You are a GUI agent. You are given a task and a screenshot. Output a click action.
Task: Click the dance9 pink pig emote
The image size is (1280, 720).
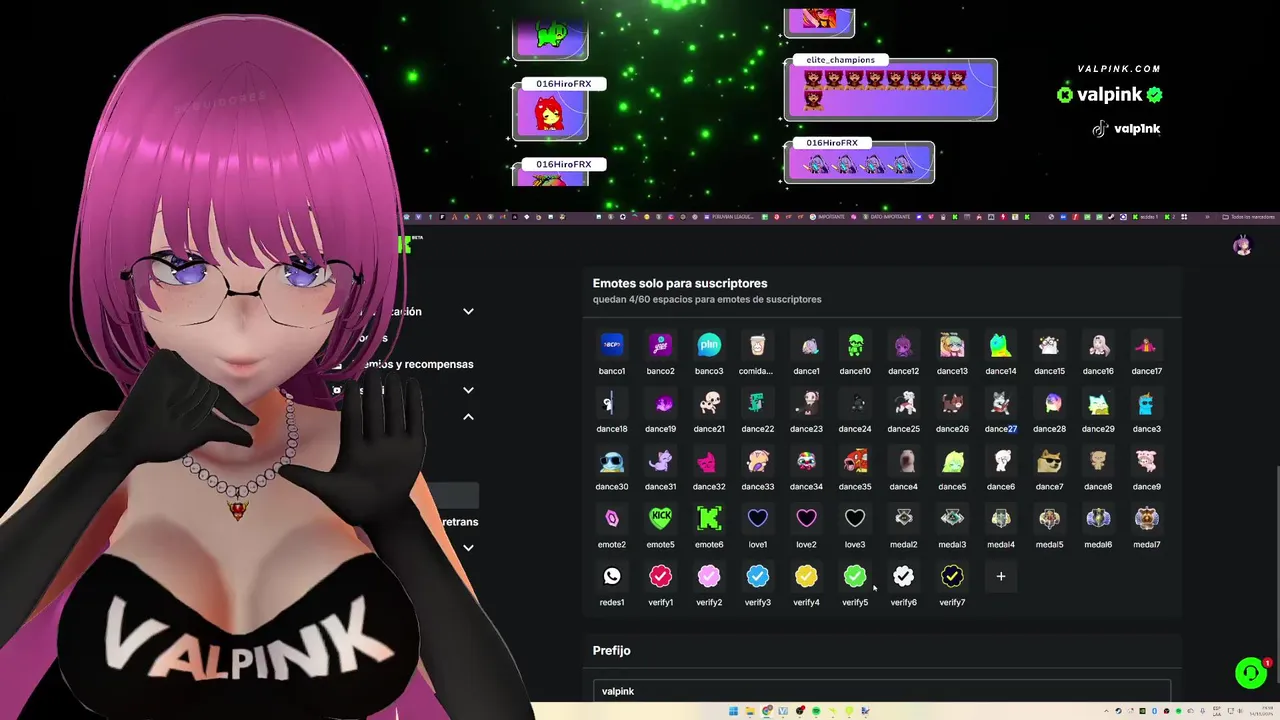[x=1147, y=462]
